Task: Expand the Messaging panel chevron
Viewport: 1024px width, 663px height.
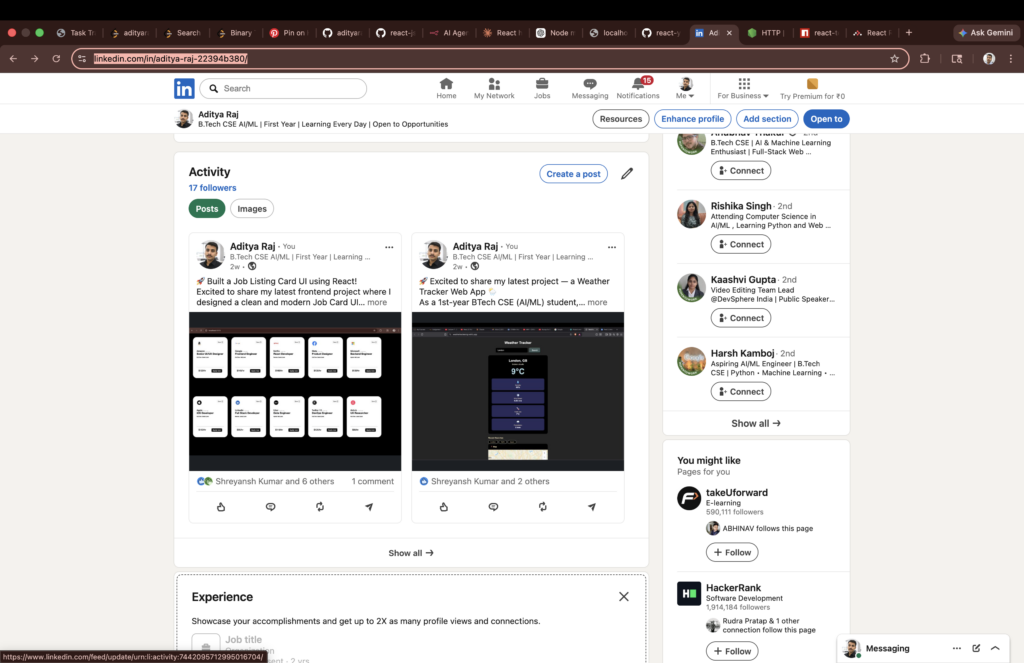Action: click(x=995, y=649)
